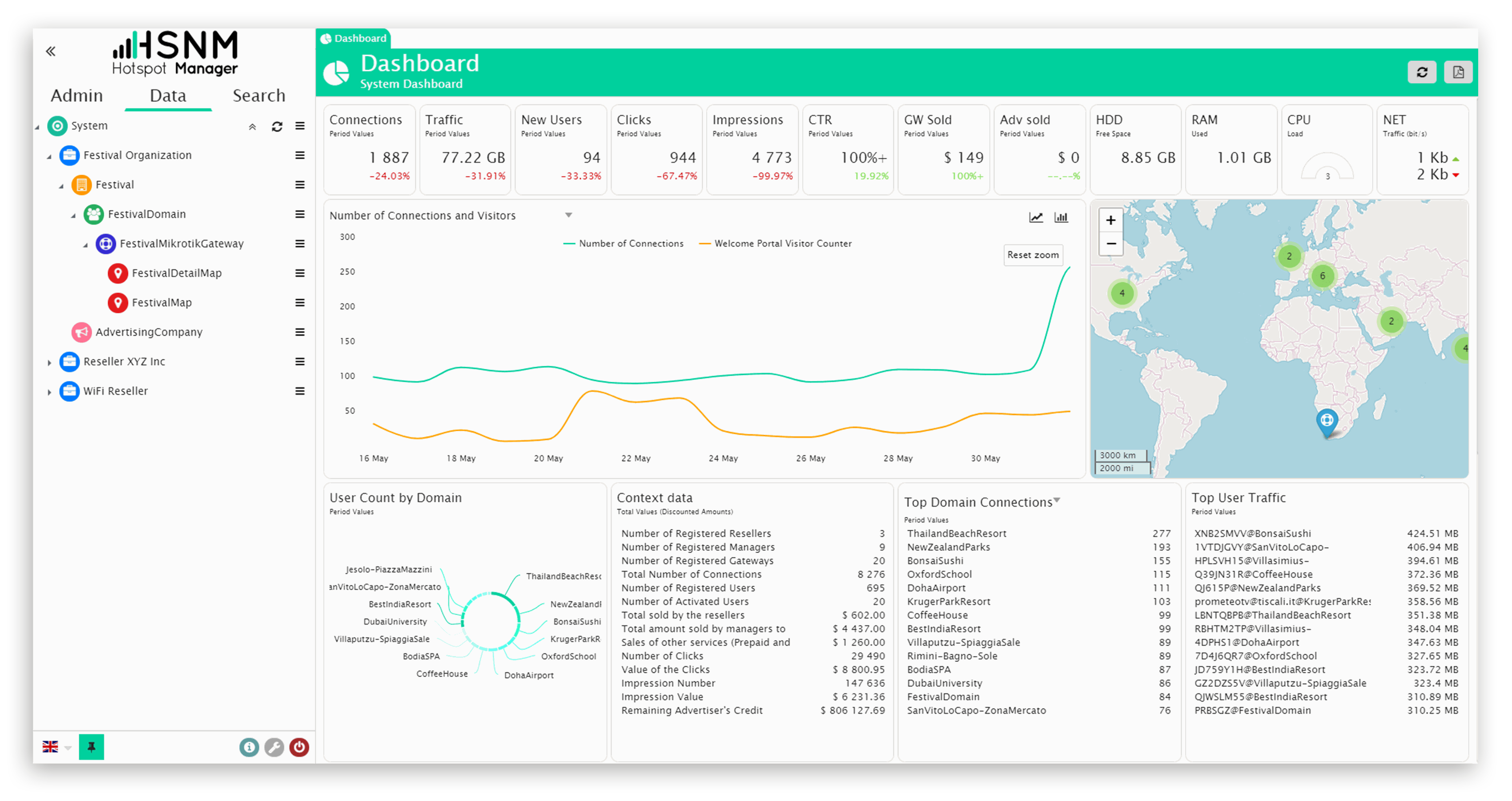Open Number of Connections and Visitors dropdown
The width and height of the screenshot is (1512, 801).
point(568,215)
